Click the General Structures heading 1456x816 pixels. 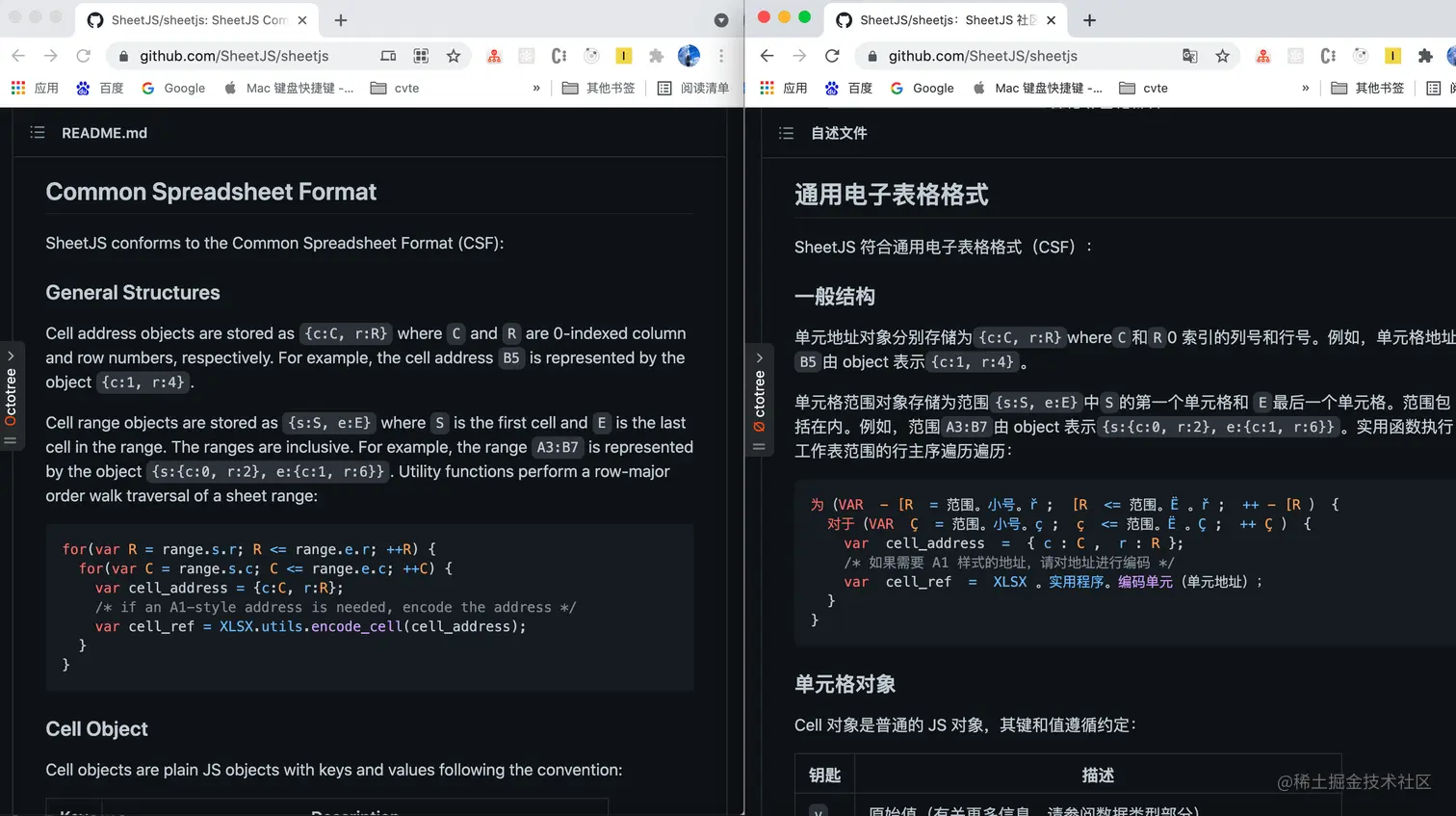pos(133,293)
